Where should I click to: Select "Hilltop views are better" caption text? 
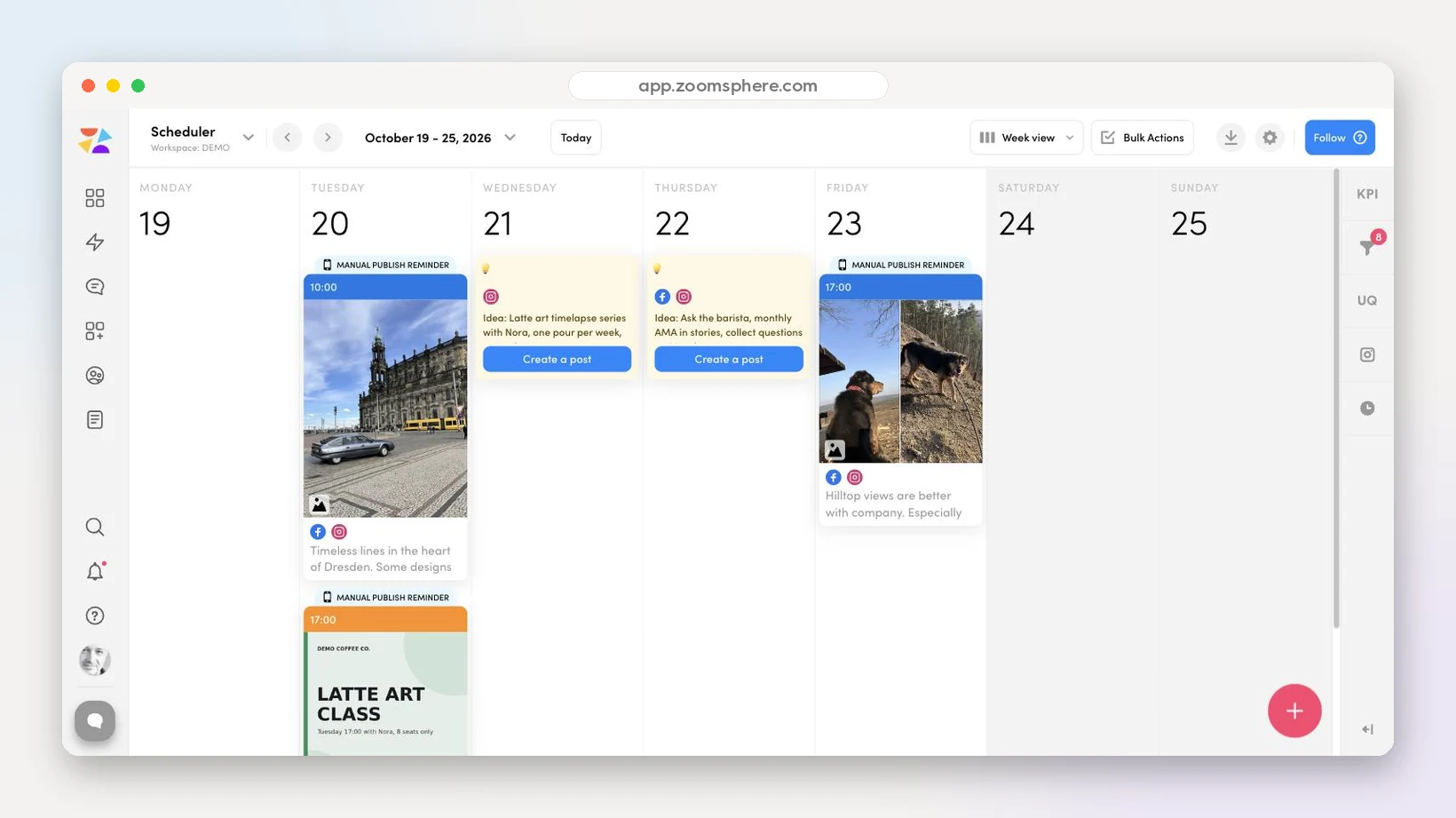[888, 496]
